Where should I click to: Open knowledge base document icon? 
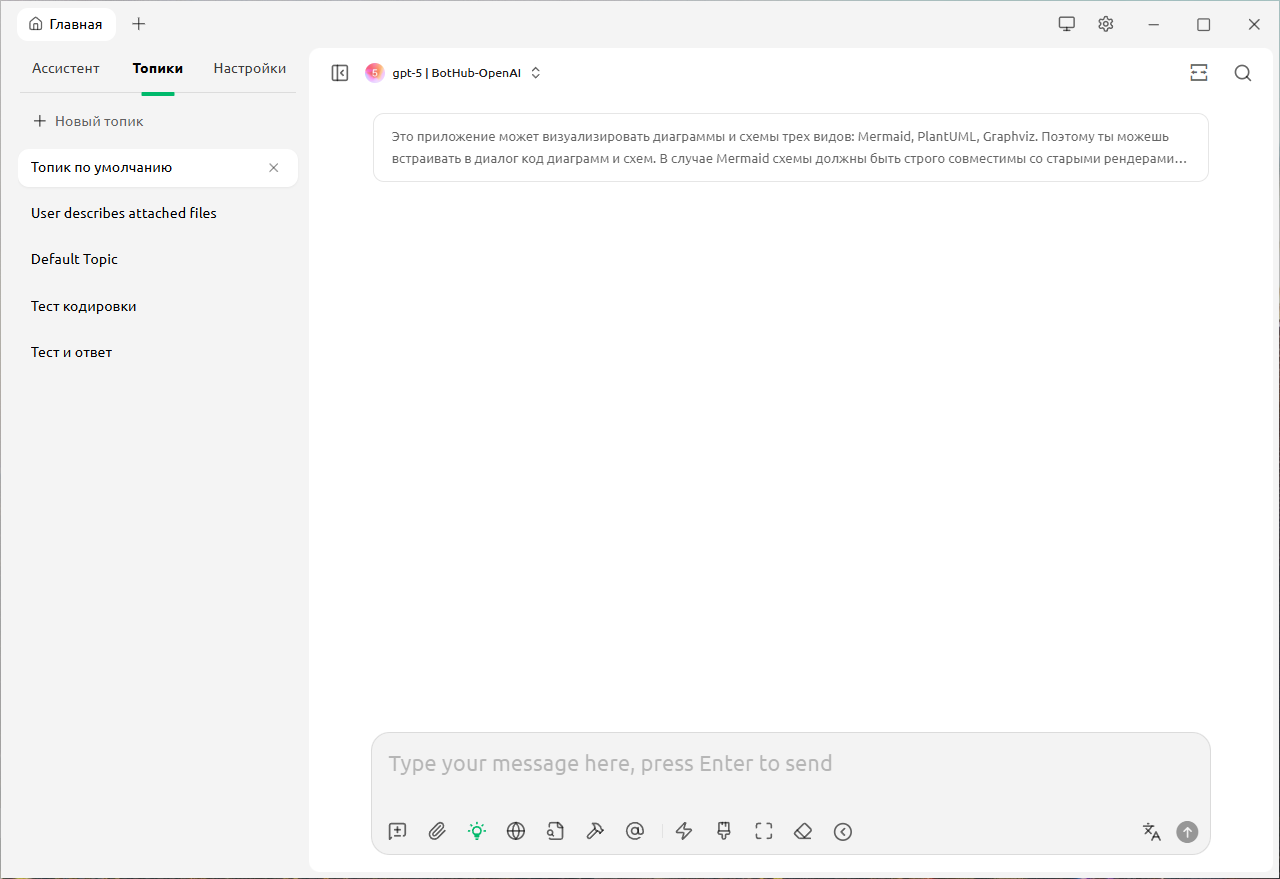556,831
